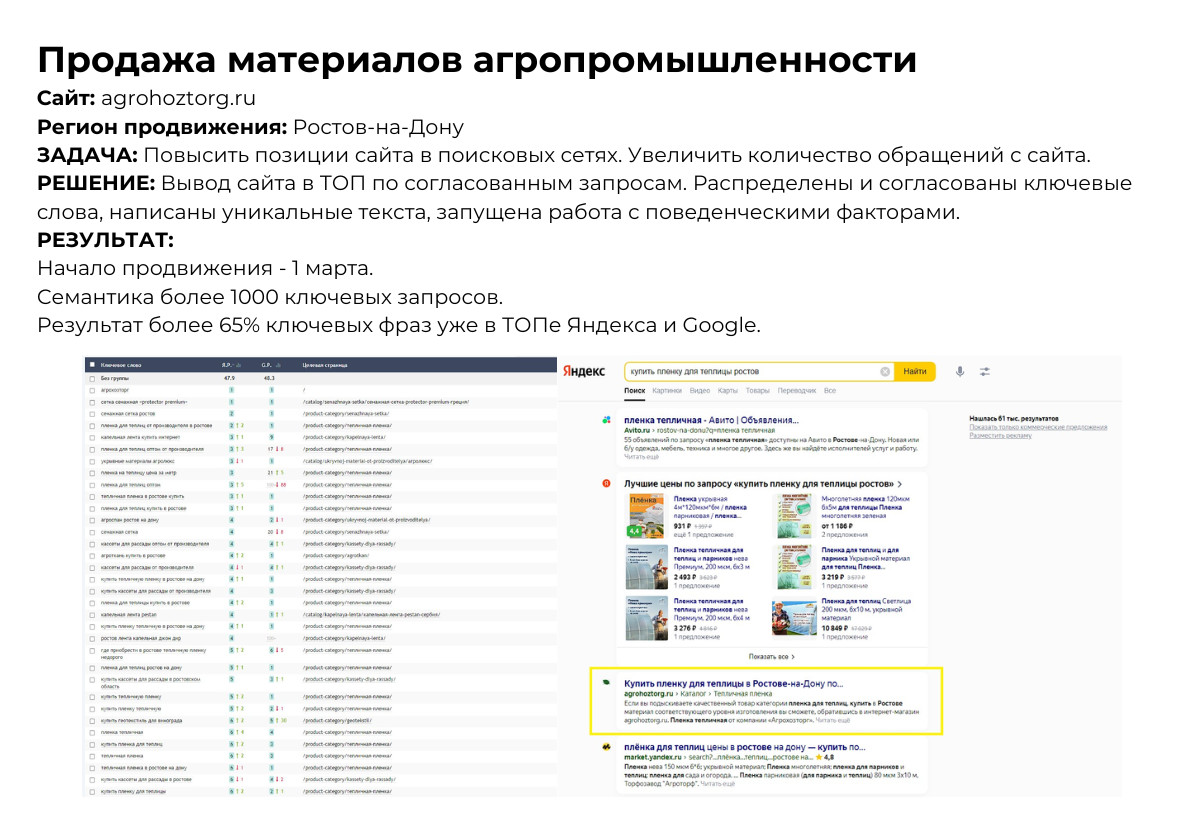Sort by Я.Р. column sort icon
The width and height of the screenshot is (1200, 820).
[240, 365]
